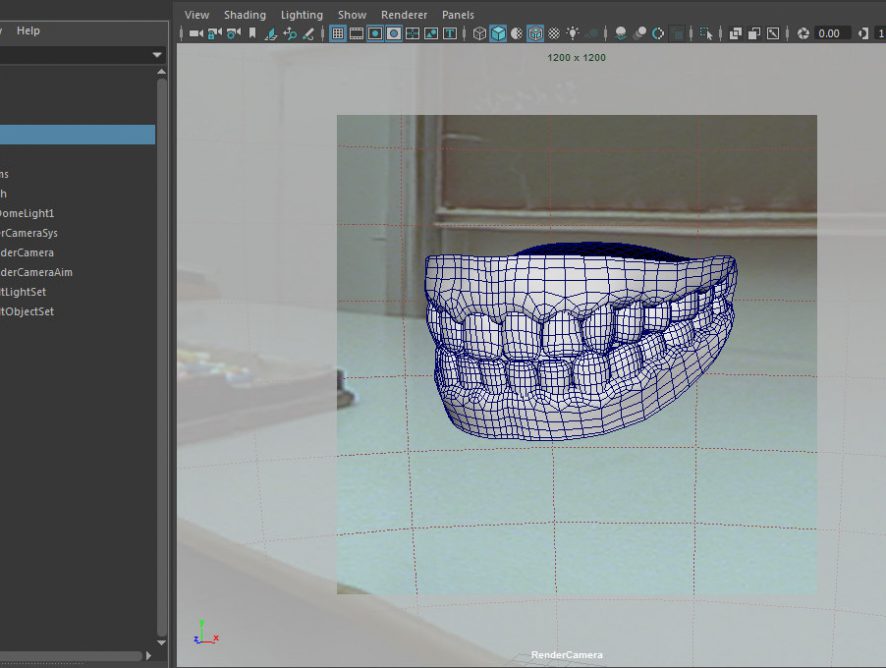886x668 pixels.
Task: Select RenderCameraAim in the Outliner
Action: (36, 272)
